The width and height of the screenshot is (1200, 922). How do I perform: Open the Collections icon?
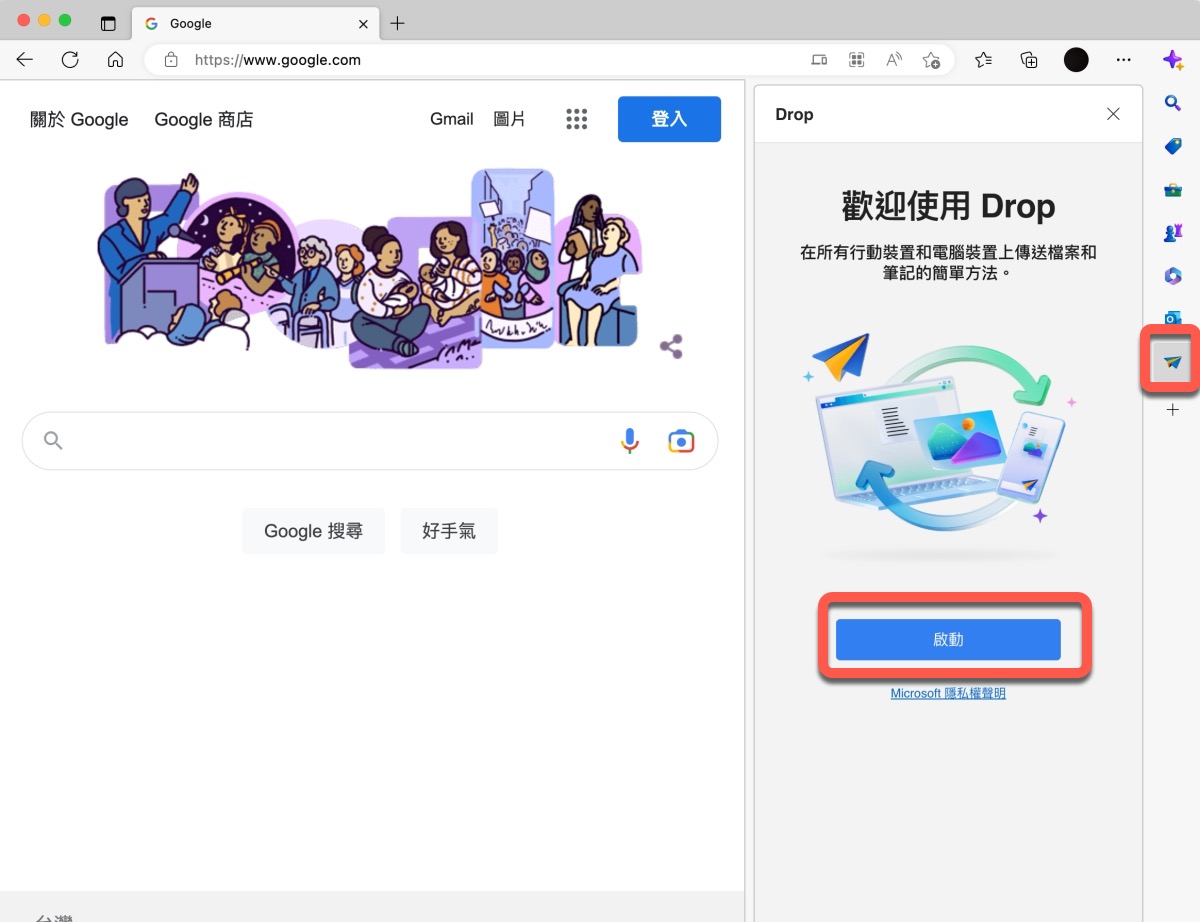(1029, 60)
